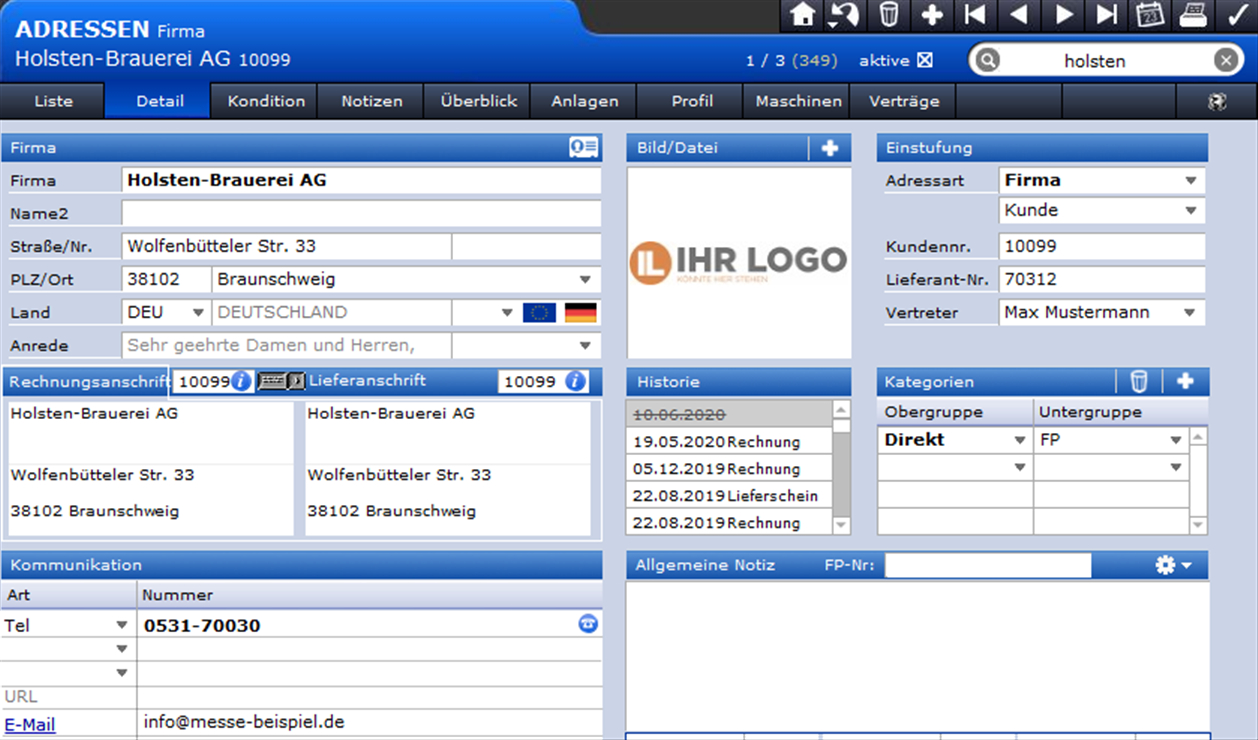Viewport: 1258px width, 740px height.
Task: Open the Adressart Firma dropdown
Action: [1191, 180]
